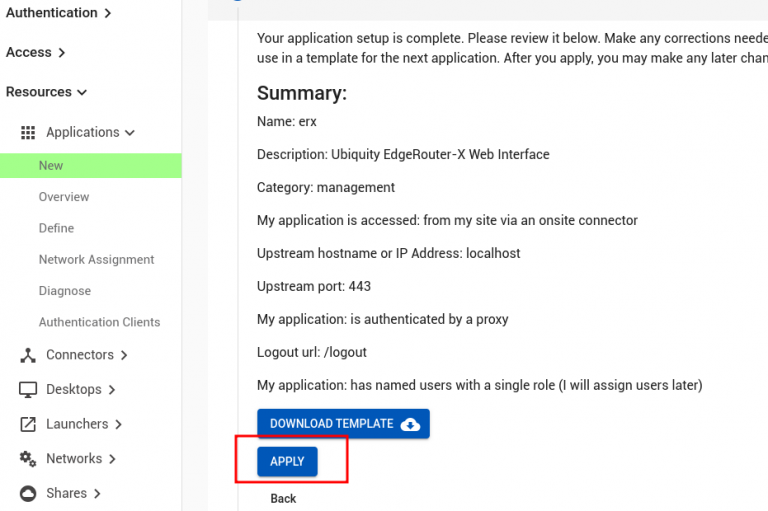Go to the Define menu item
Viewport: 768px width, 511px height.
pos(56,228)
